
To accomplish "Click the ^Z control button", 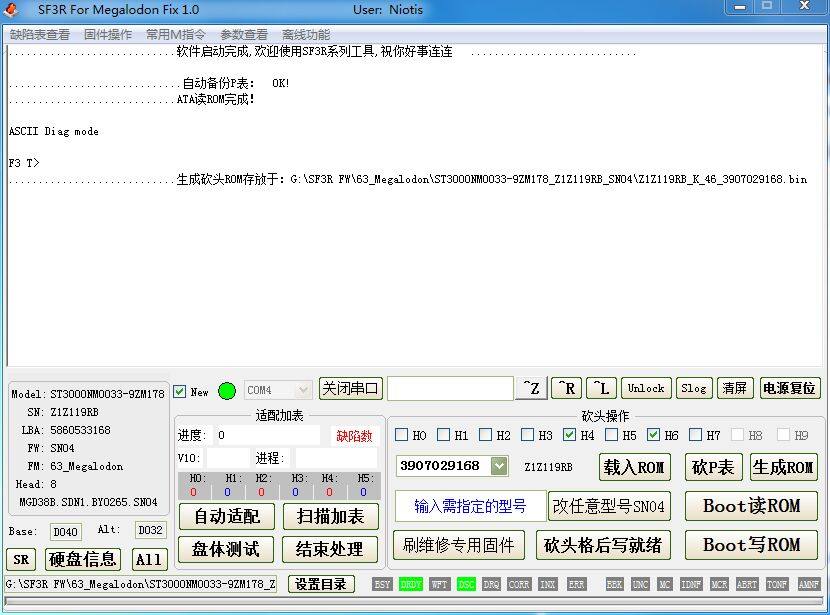I will 531,389.
